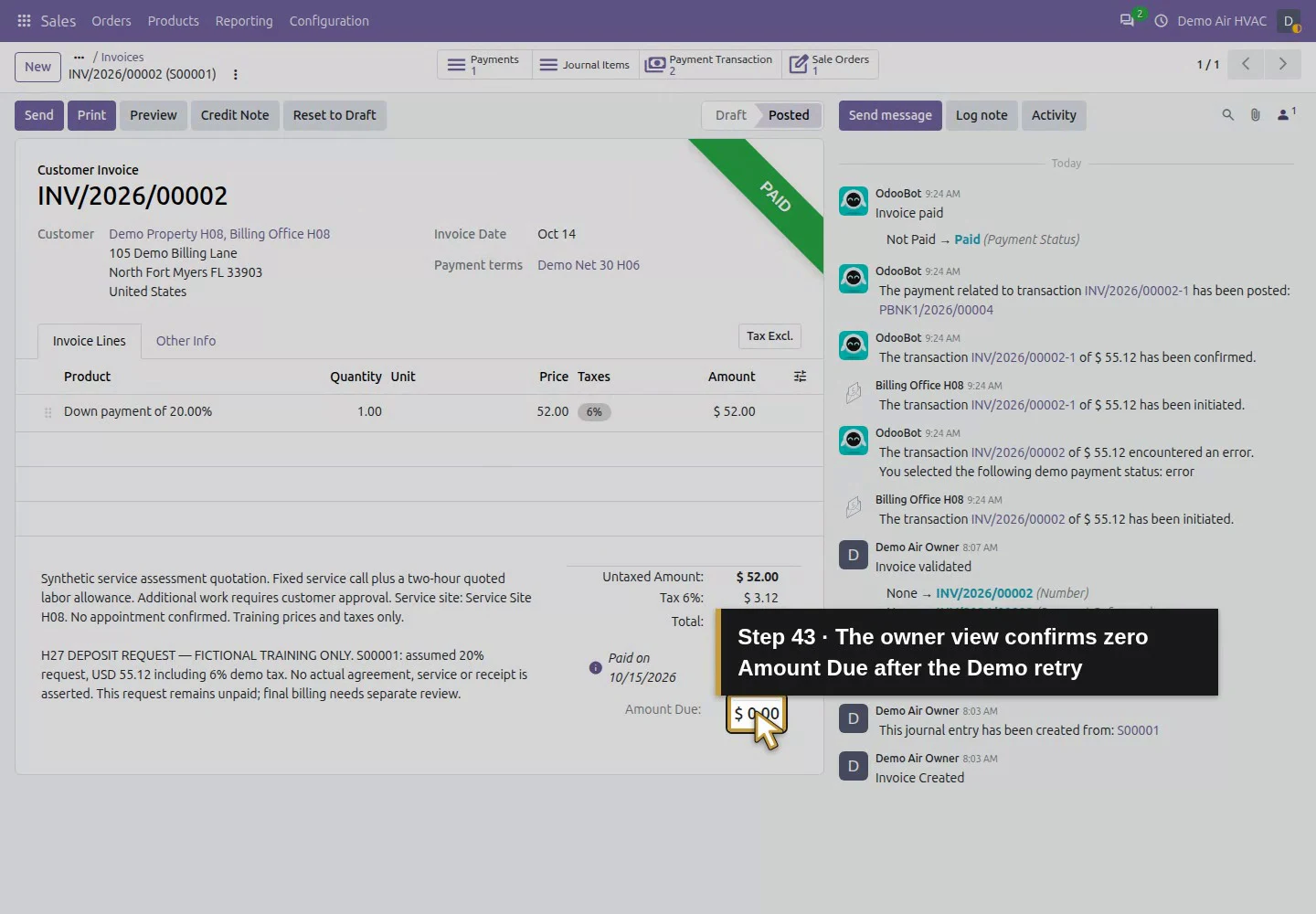Screen dimensions: 1316x914
Task: Open the breadcrumb ellipsis menu
Action: [79, 57]
